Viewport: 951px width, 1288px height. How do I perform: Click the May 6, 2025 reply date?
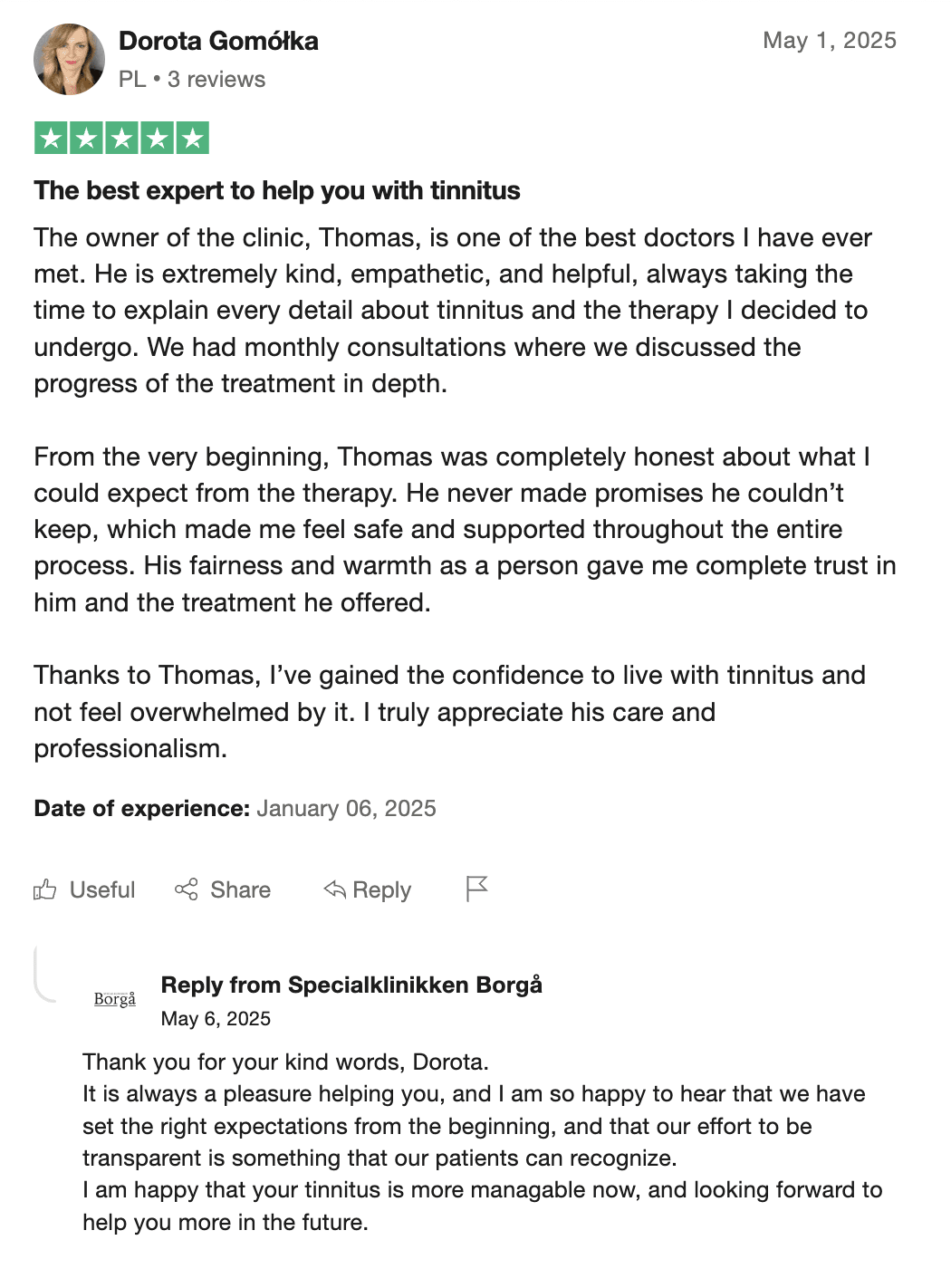pos(216,1019)
